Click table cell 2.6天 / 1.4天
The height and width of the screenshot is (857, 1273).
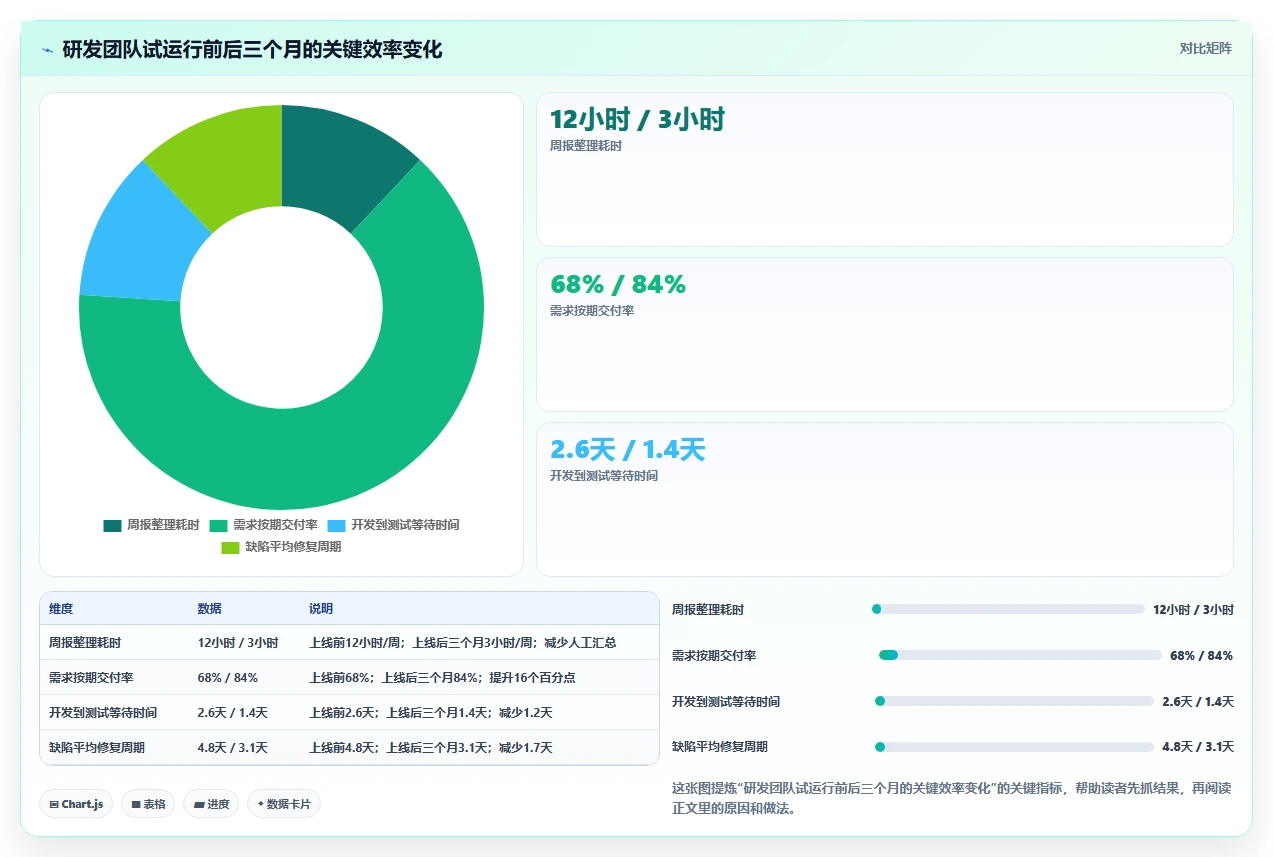pos(233,713)
